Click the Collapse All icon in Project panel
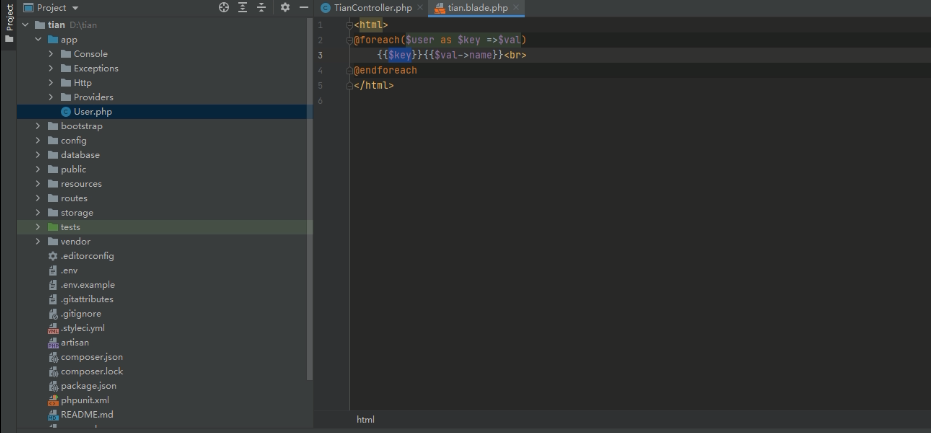Image resolution: width=931 pixels, height=433 pixels. pos(262,7)
